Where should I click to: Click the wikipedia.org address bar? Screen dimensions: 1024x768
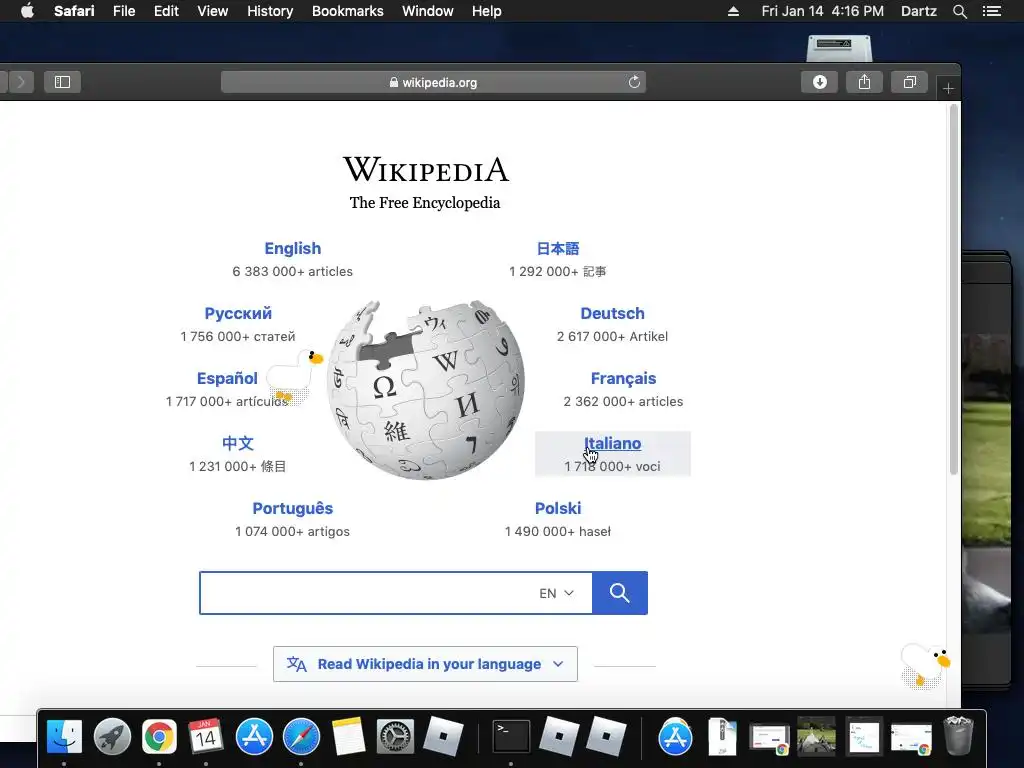pos(433,82)
